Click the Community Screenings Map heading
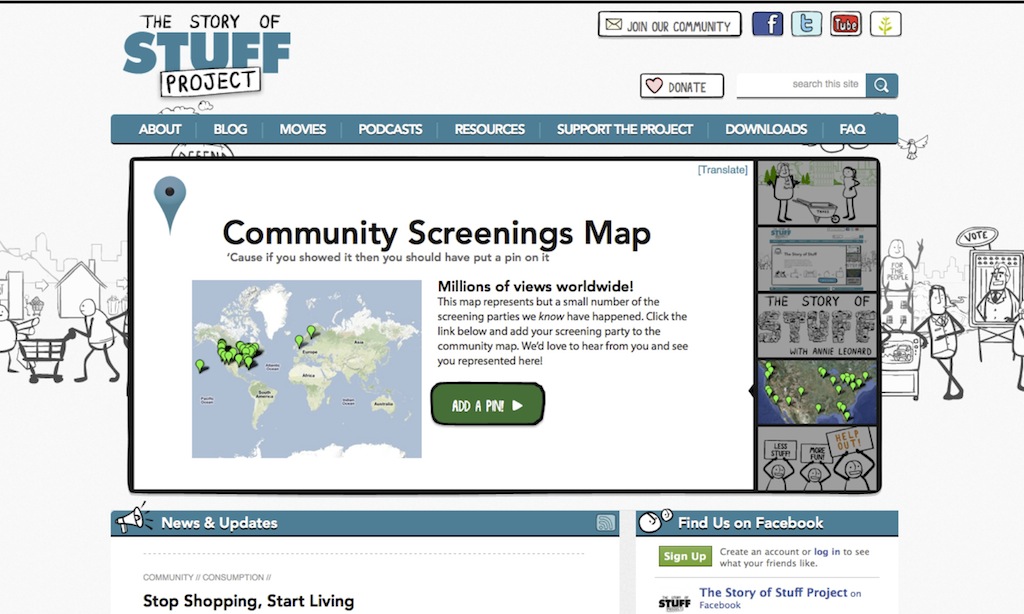 pos(437,233)
